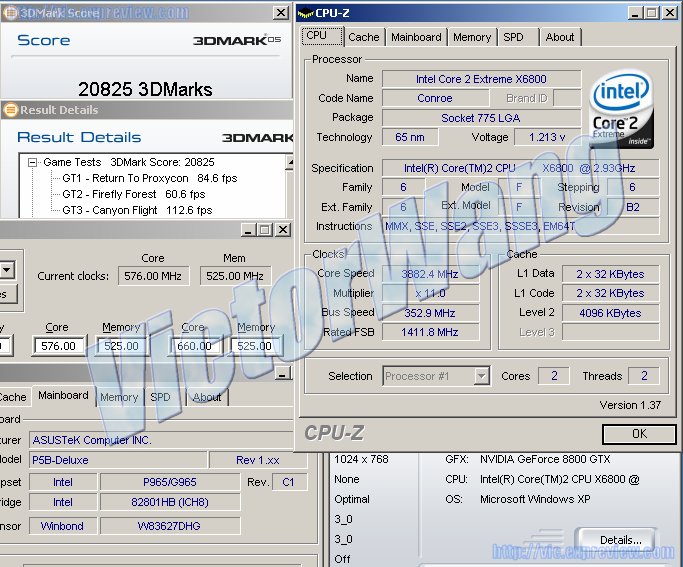Click the MMX, SSE instructions field
This screenshot has width=683, height=567.
[x=521, y=226]
